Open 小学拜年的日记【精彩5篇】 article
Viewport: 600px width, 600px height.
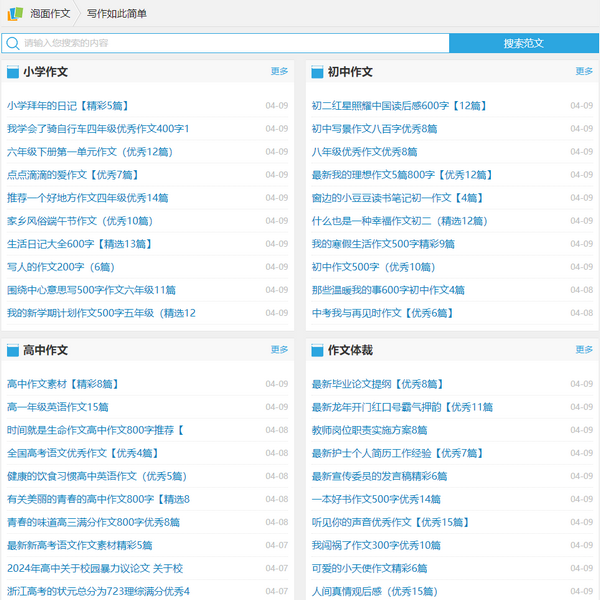click(67, 105)
